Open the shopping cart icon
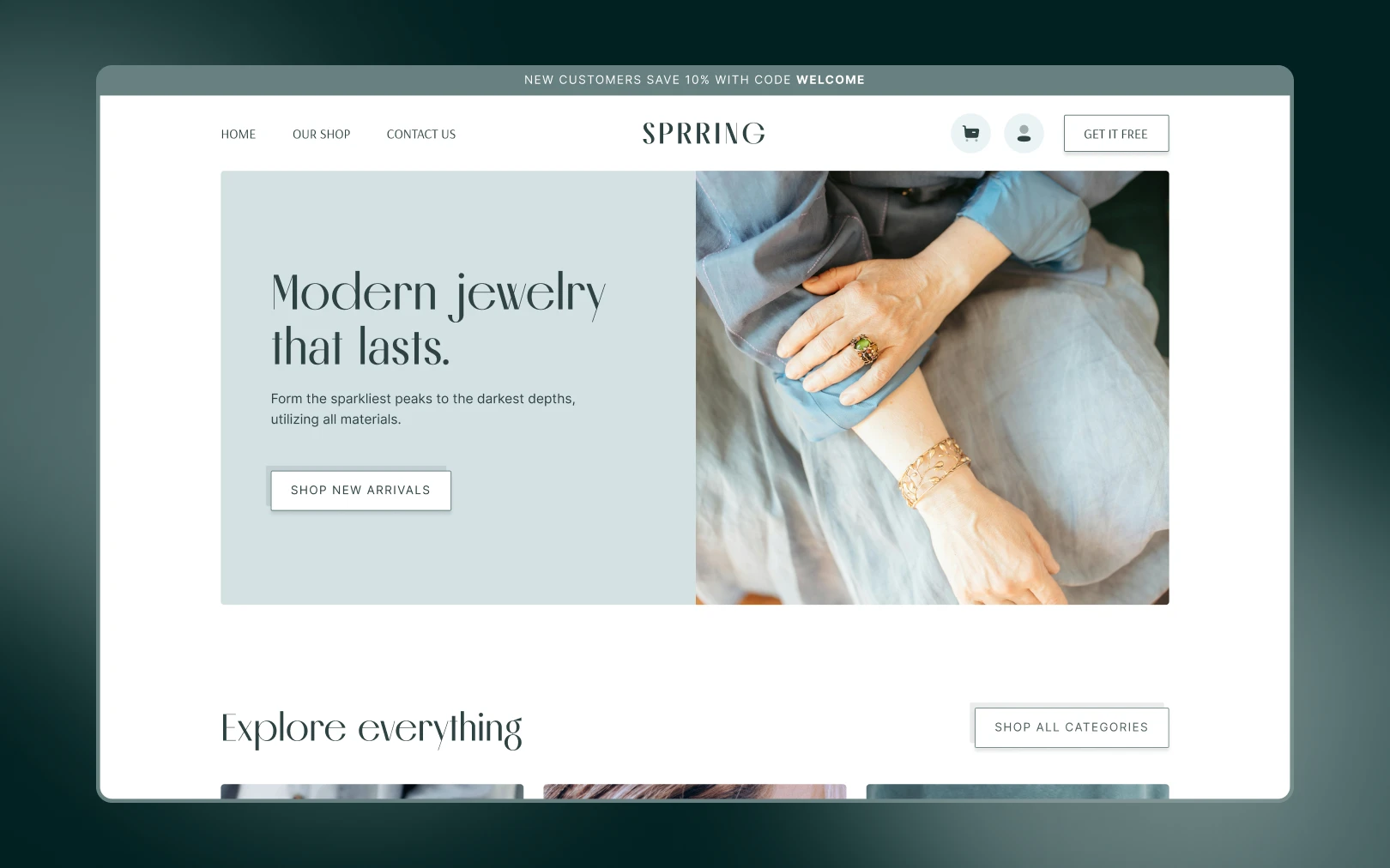 click(970, 134)
